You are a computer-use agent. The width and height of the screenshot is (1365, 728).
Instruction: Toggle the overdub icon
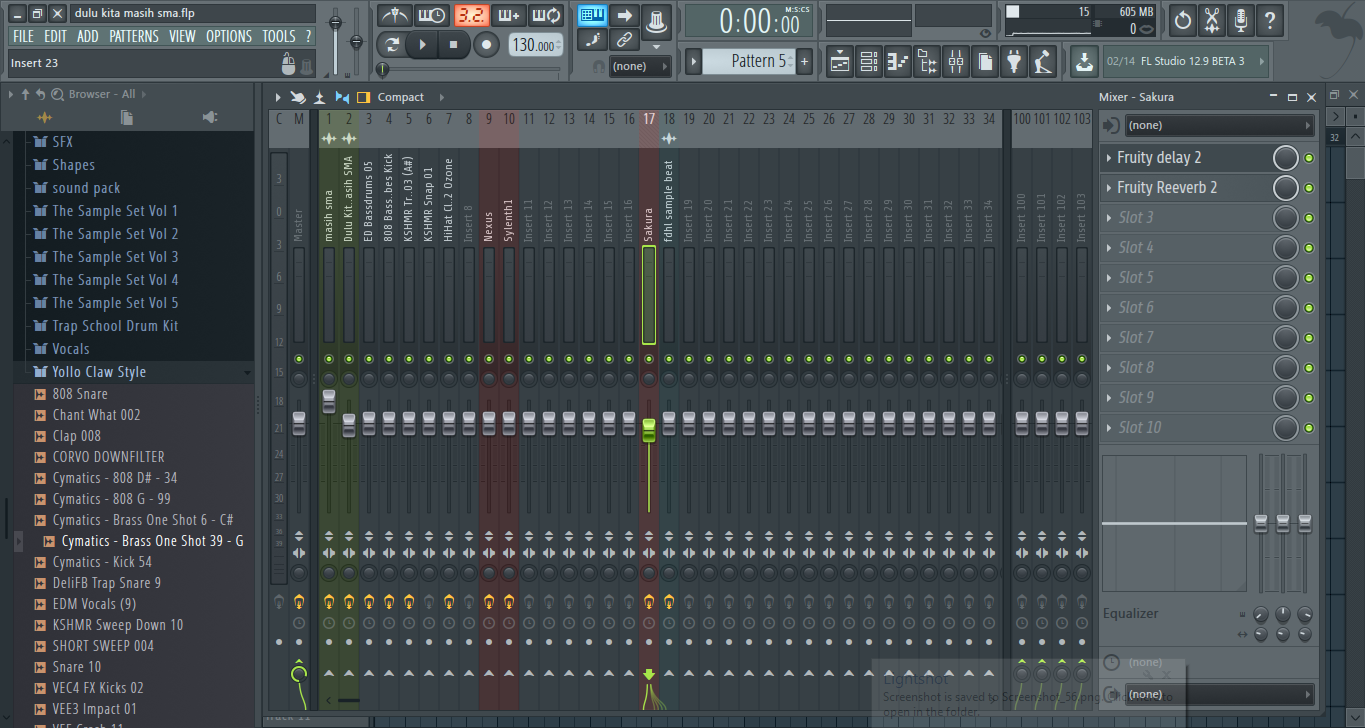(x=508, y=15)
